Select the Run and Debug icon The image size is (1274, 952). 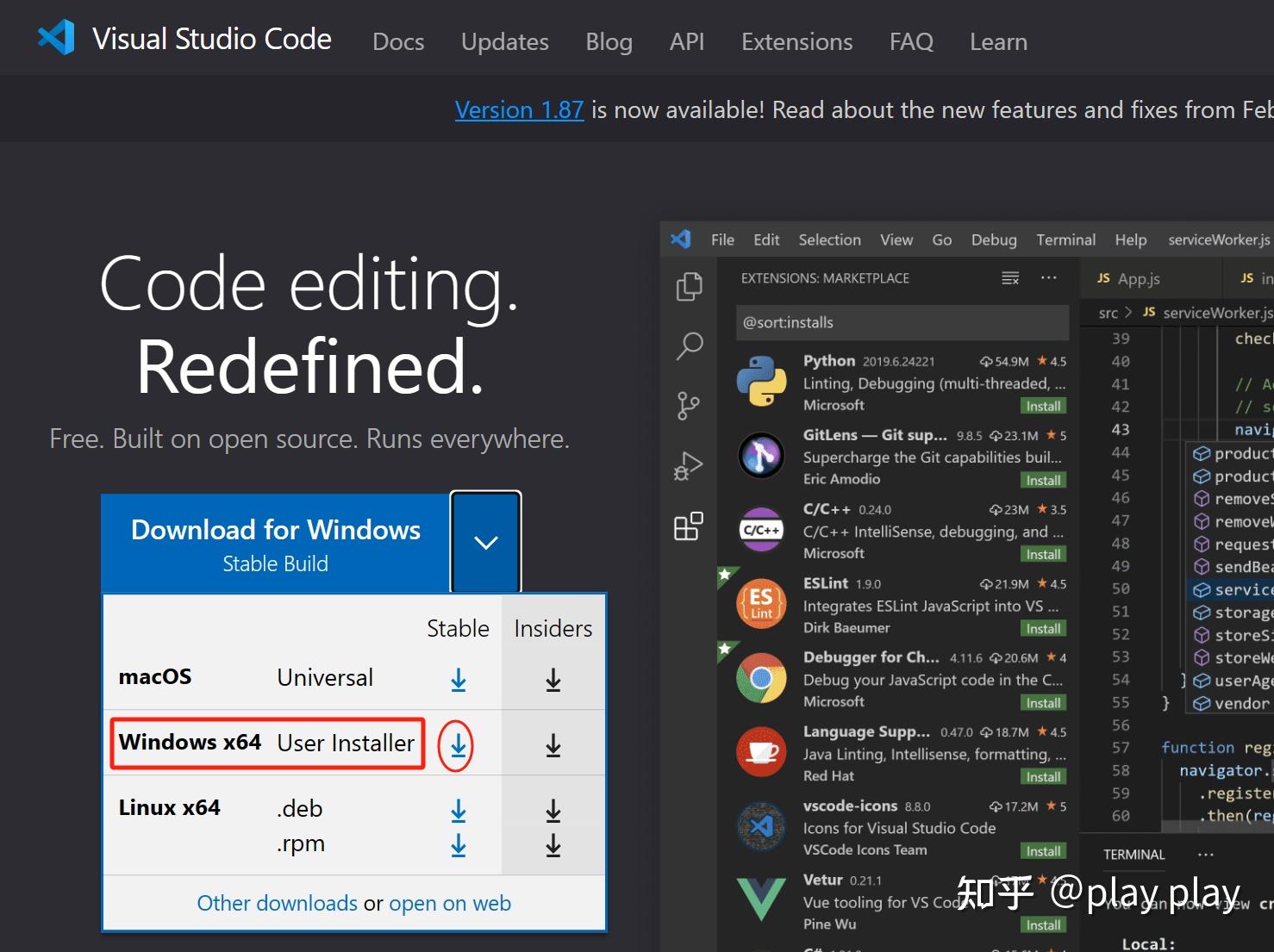pos(688,466)
